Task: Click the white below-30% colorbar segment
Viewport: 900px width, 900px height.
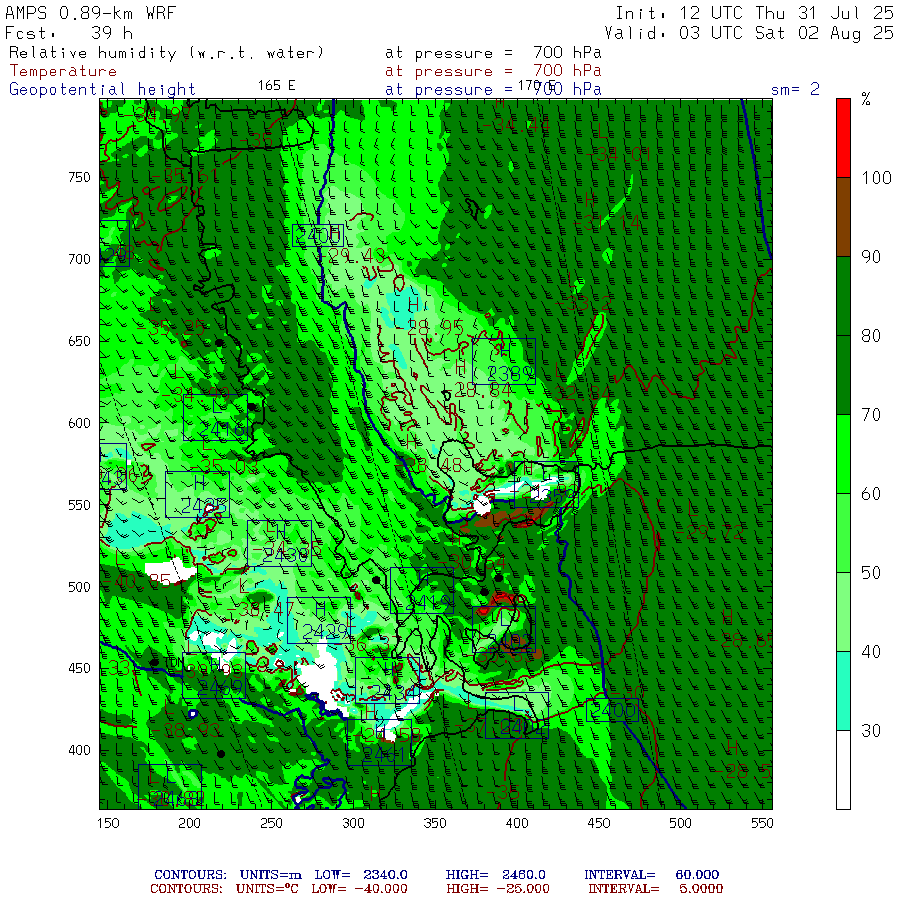Action: click(843, 770)
